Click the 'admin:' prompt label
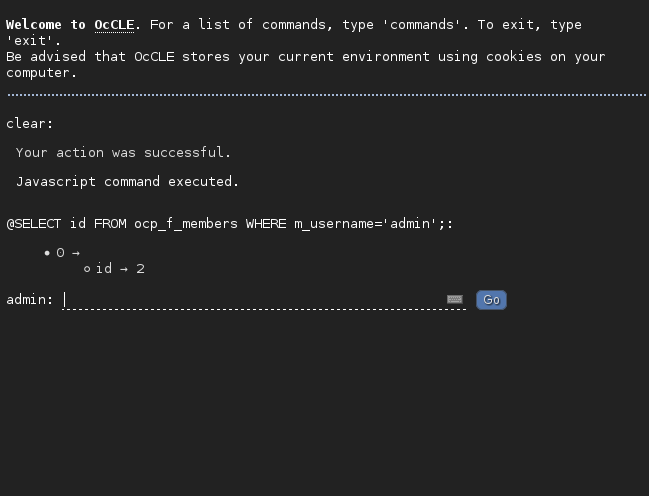Viewport: 649px width, 496px height. click(30, 299)
